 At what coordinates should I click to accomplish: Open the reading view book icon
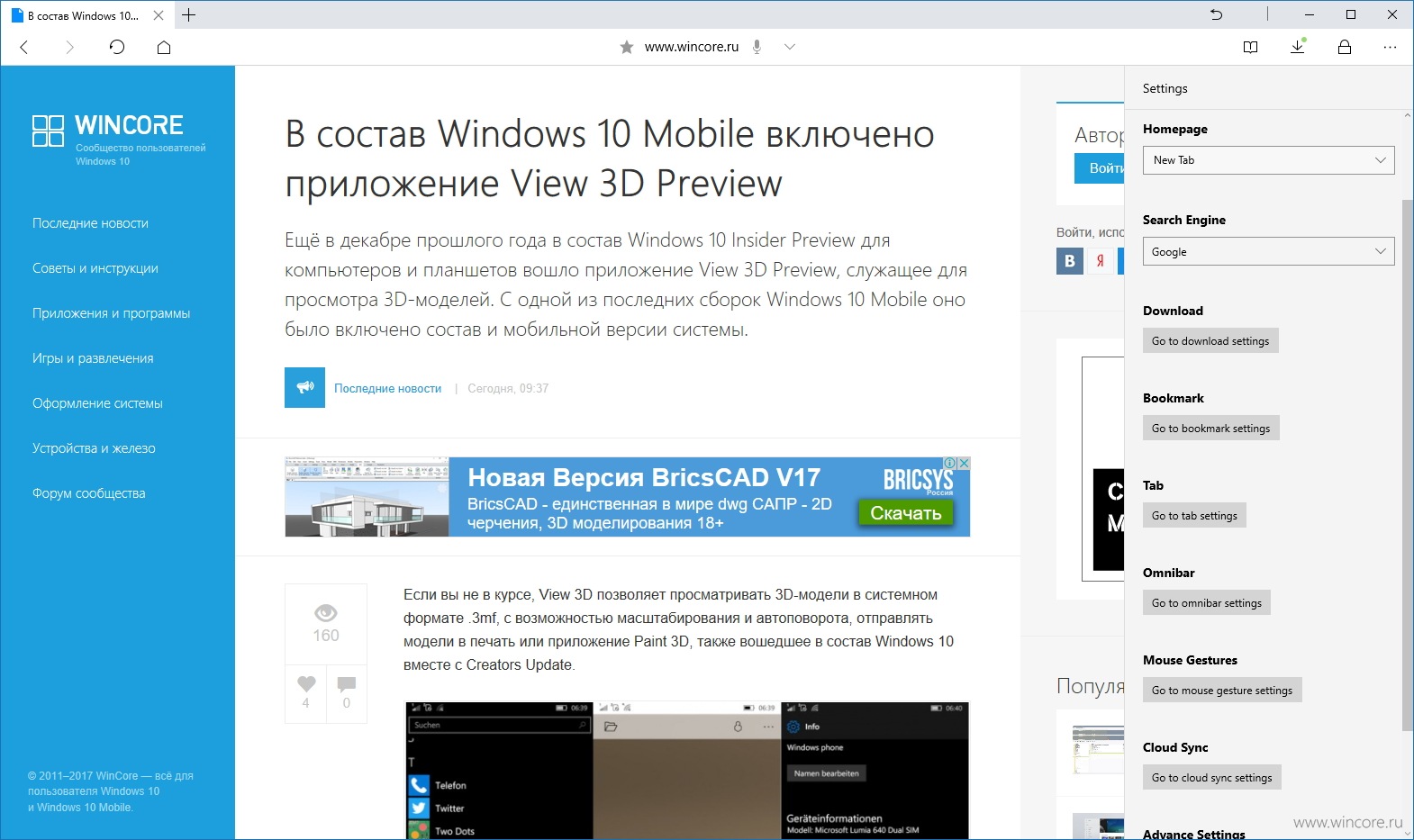(1250, 47)
